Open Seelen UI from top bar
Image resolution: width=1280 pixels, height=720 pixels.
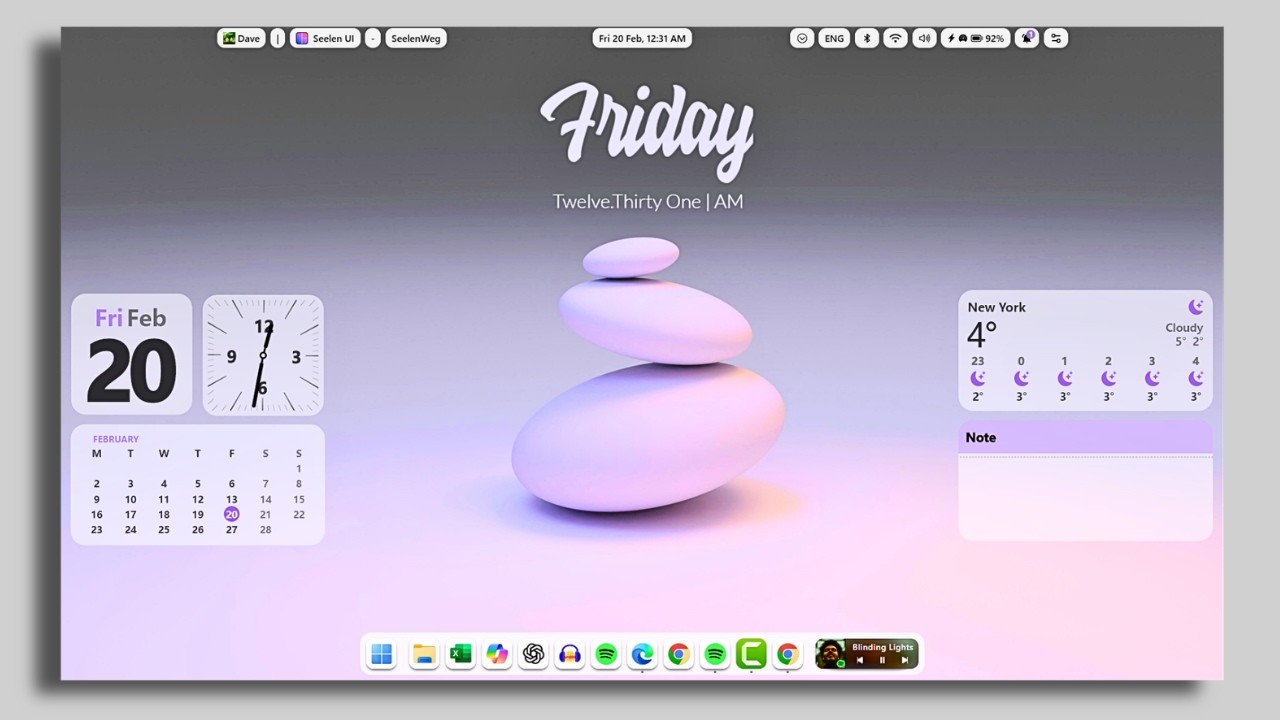click(x=325, y=39)
